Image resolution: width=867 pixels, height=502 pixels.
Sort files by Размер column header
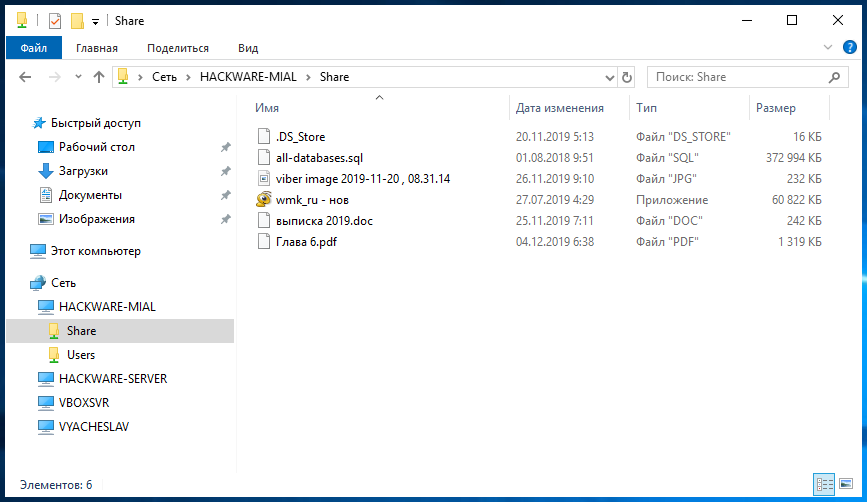pos(776,108)
